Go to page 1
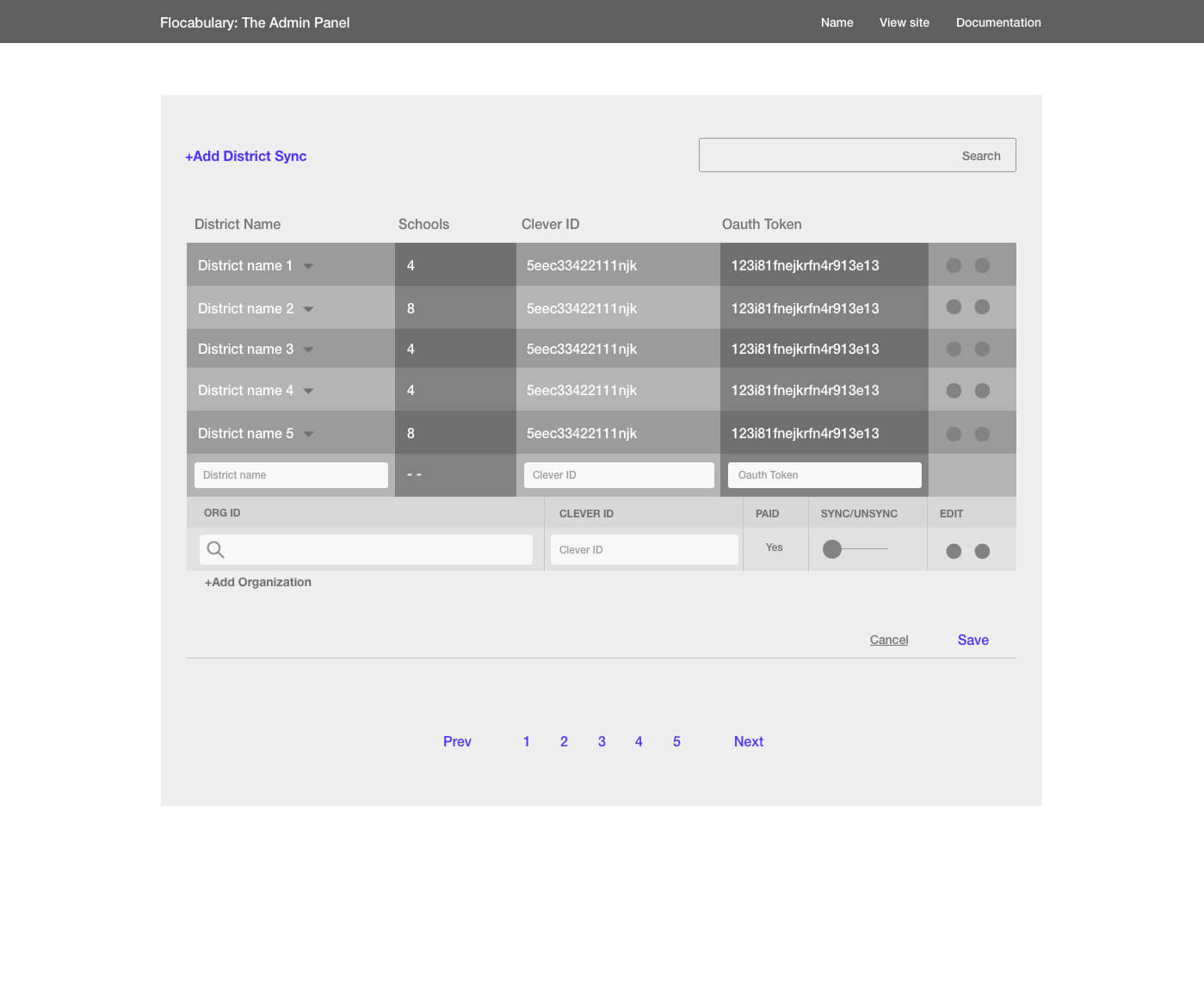1204x990 pixels. 527,741
